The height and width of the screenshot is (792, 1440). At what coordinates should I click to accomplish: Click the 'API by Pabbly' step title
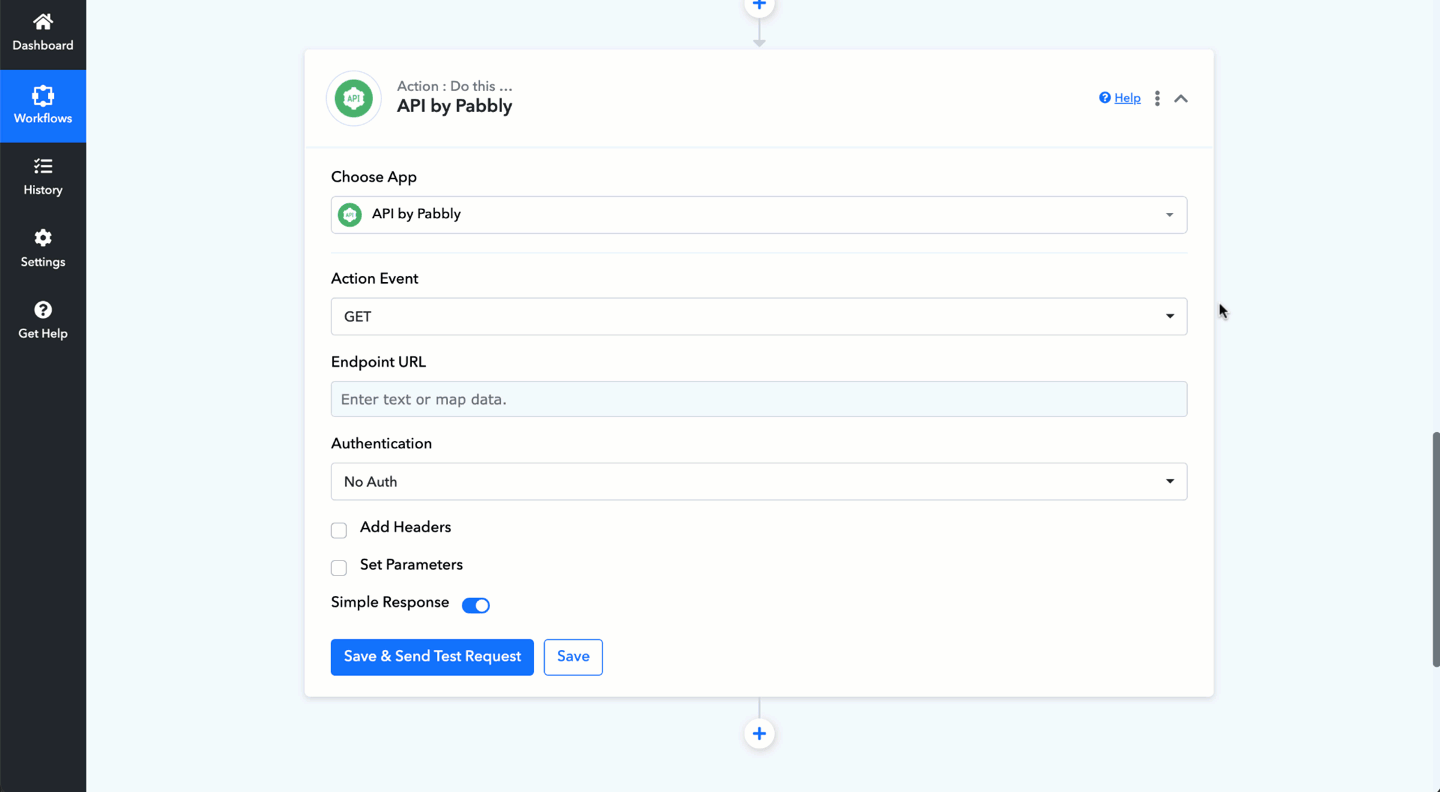pos(454,106)
